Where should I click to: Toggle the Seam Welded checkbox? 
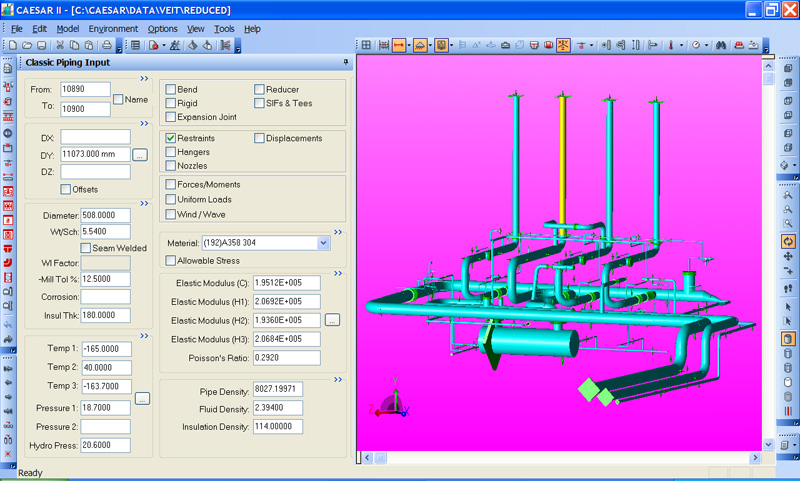coord(86,248)
